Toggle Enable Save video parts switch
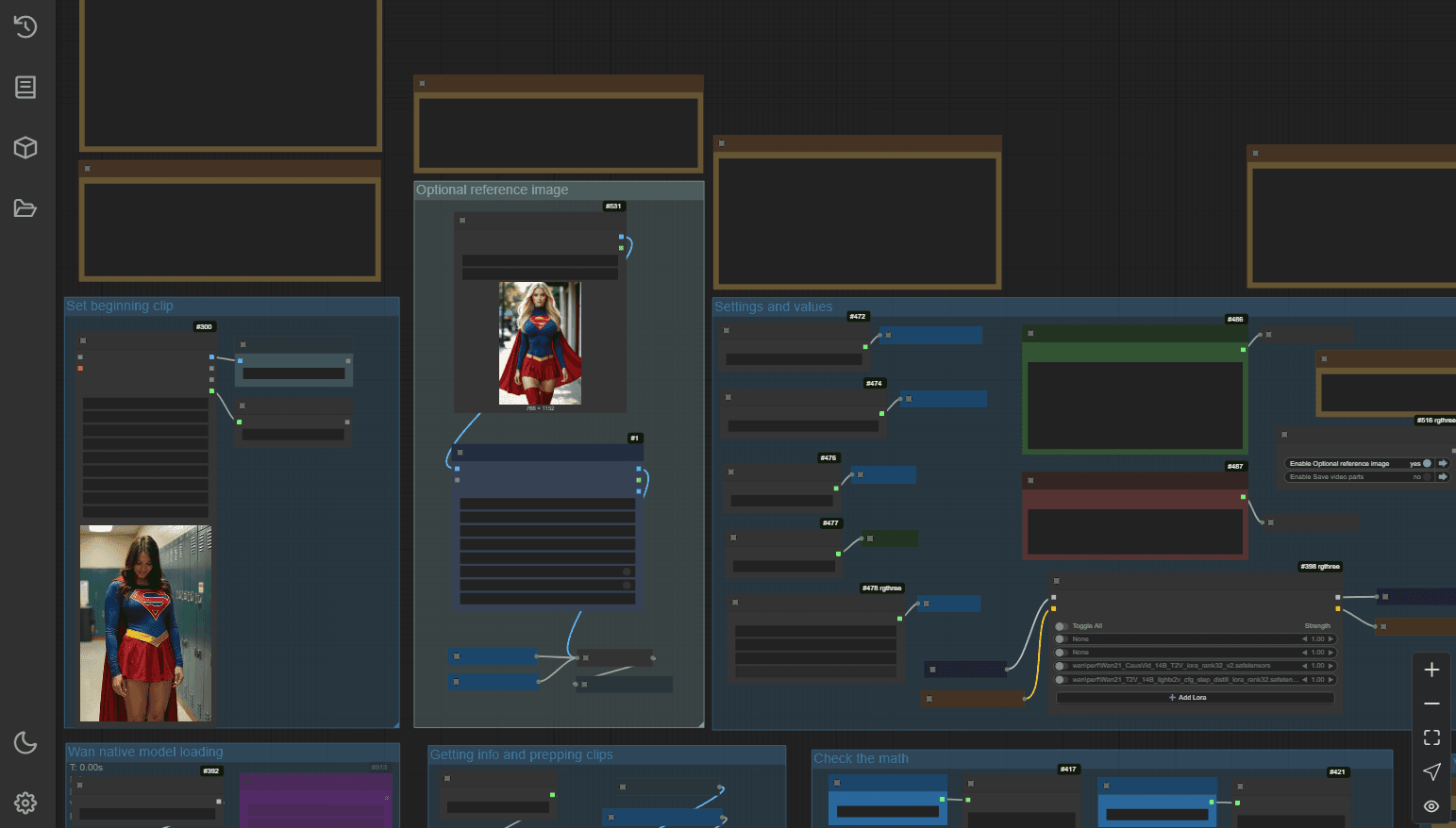 coord(1427,477)
